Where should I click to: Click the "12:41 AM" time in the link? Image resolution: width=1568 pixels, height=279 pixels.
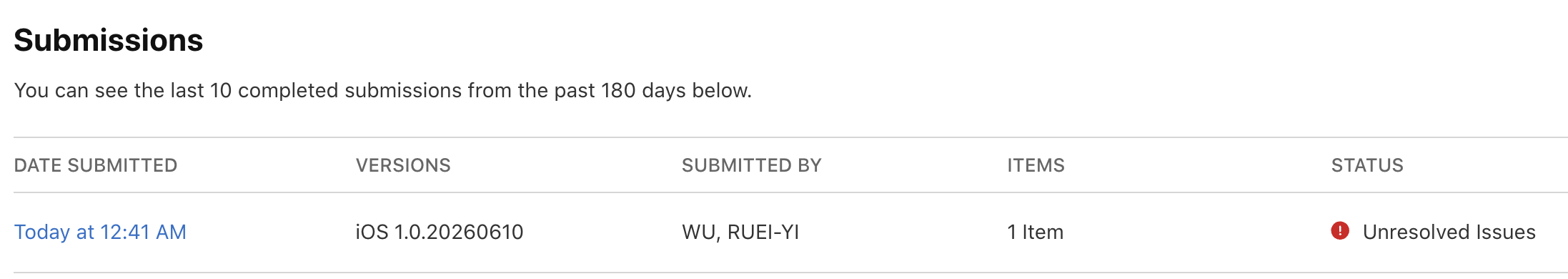(x=143, y=232)
